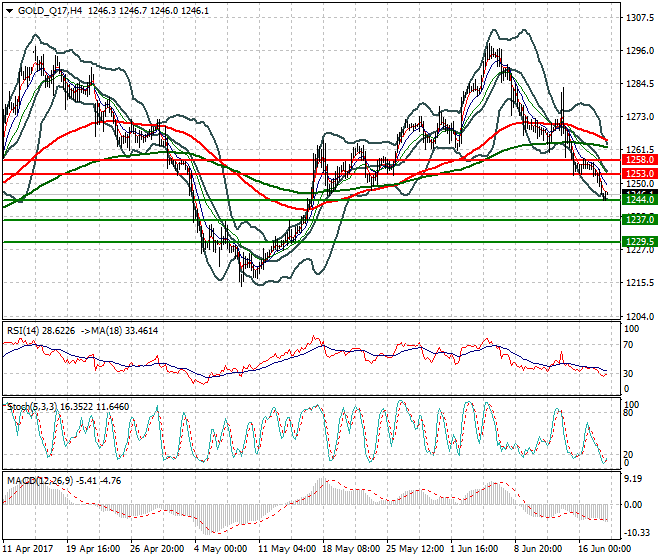Click the MACD 9.19 scale value
The image size is (660, 560).
[633, 479]
